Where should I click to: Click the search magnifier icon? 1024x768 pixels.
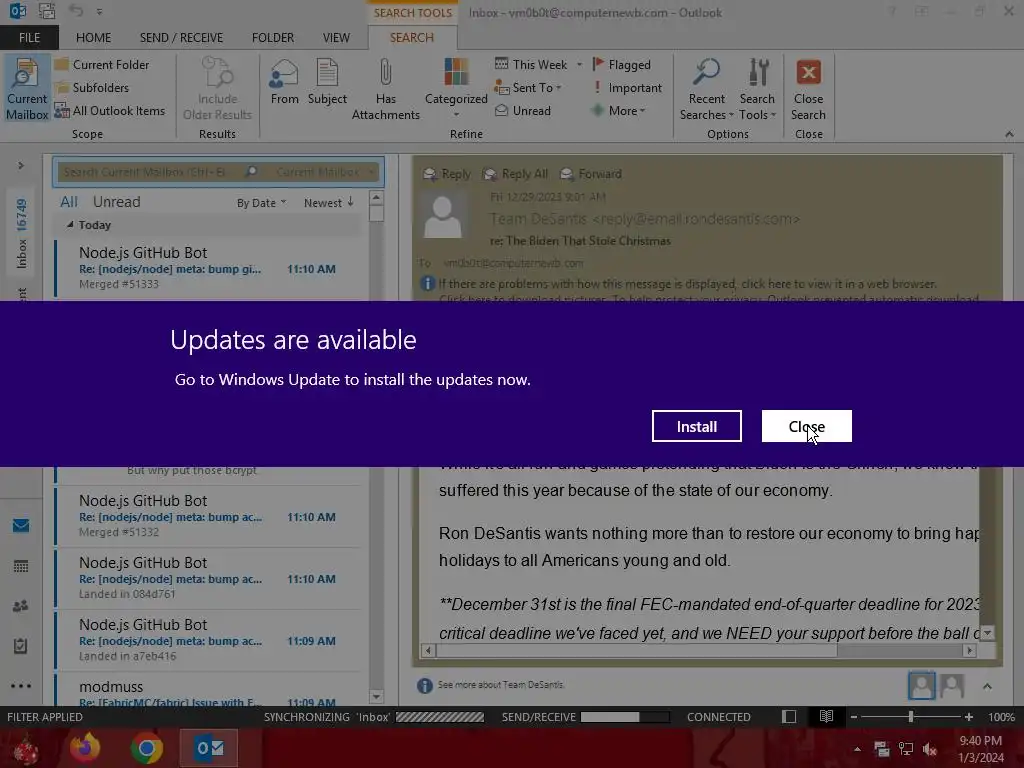tap(251, 172)
